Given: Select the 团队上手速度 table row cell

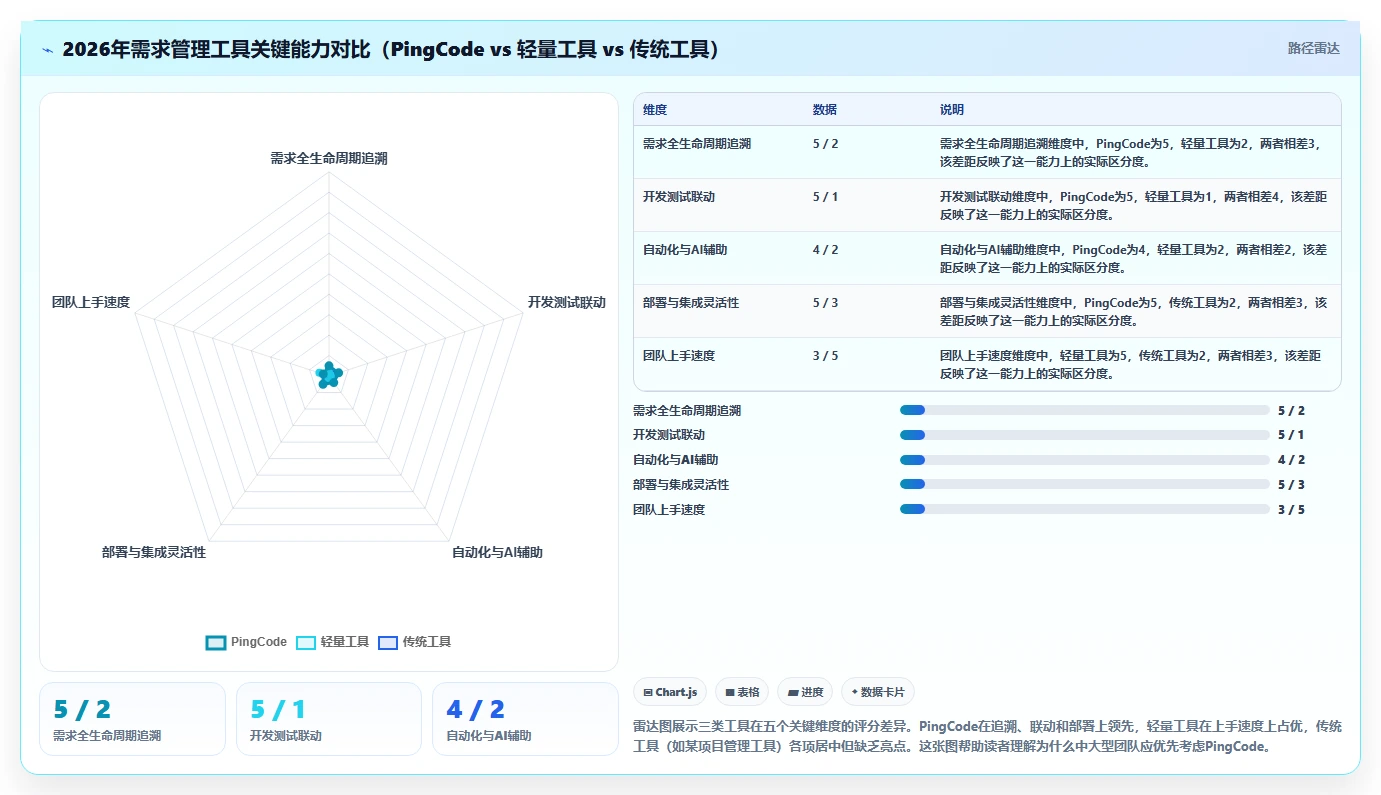Looking at the screenshot, I should pyautogui.click(x=679, y=355).
